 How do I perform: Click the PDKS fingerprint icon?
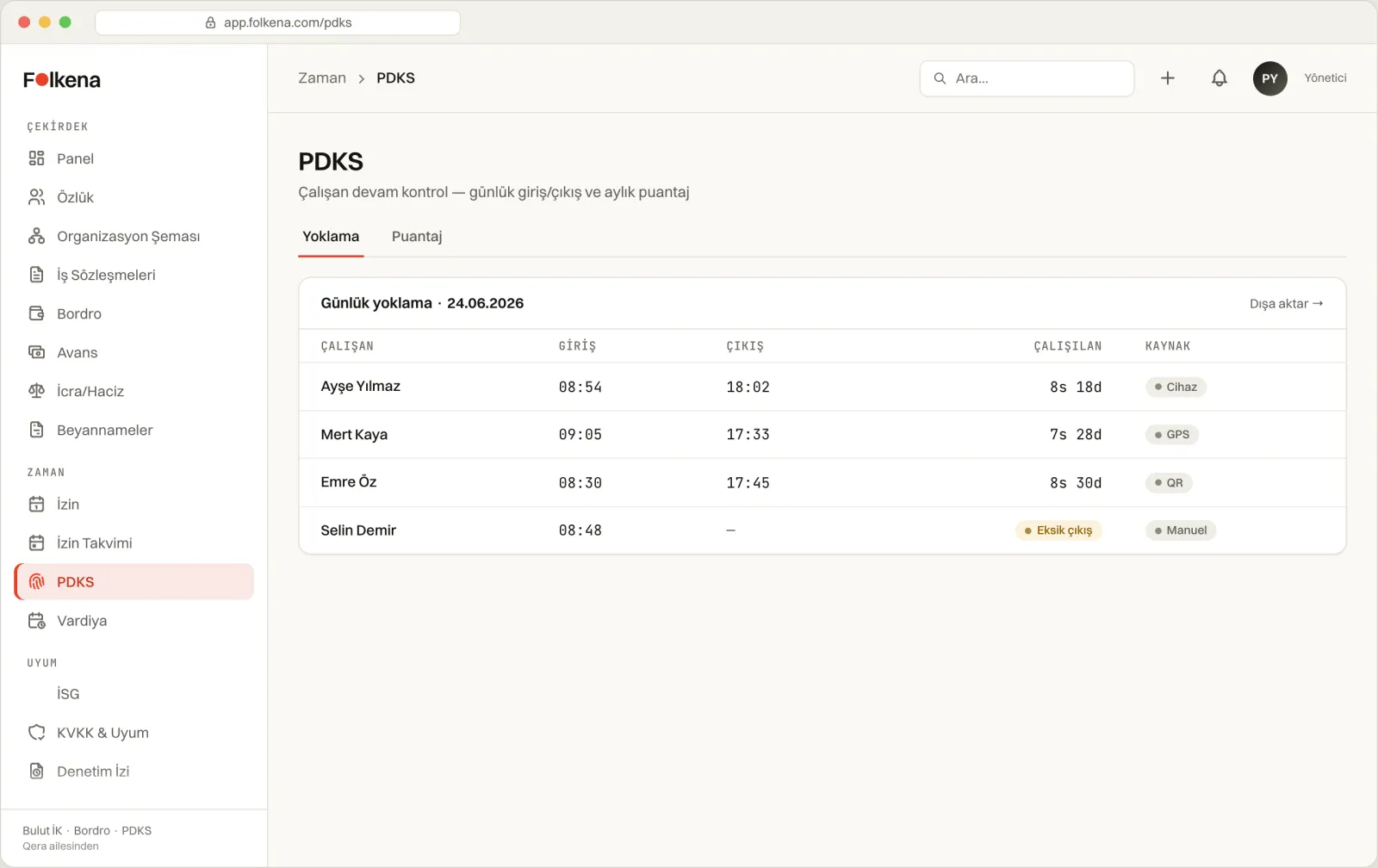pyautogui.click(x=36, y=582)
